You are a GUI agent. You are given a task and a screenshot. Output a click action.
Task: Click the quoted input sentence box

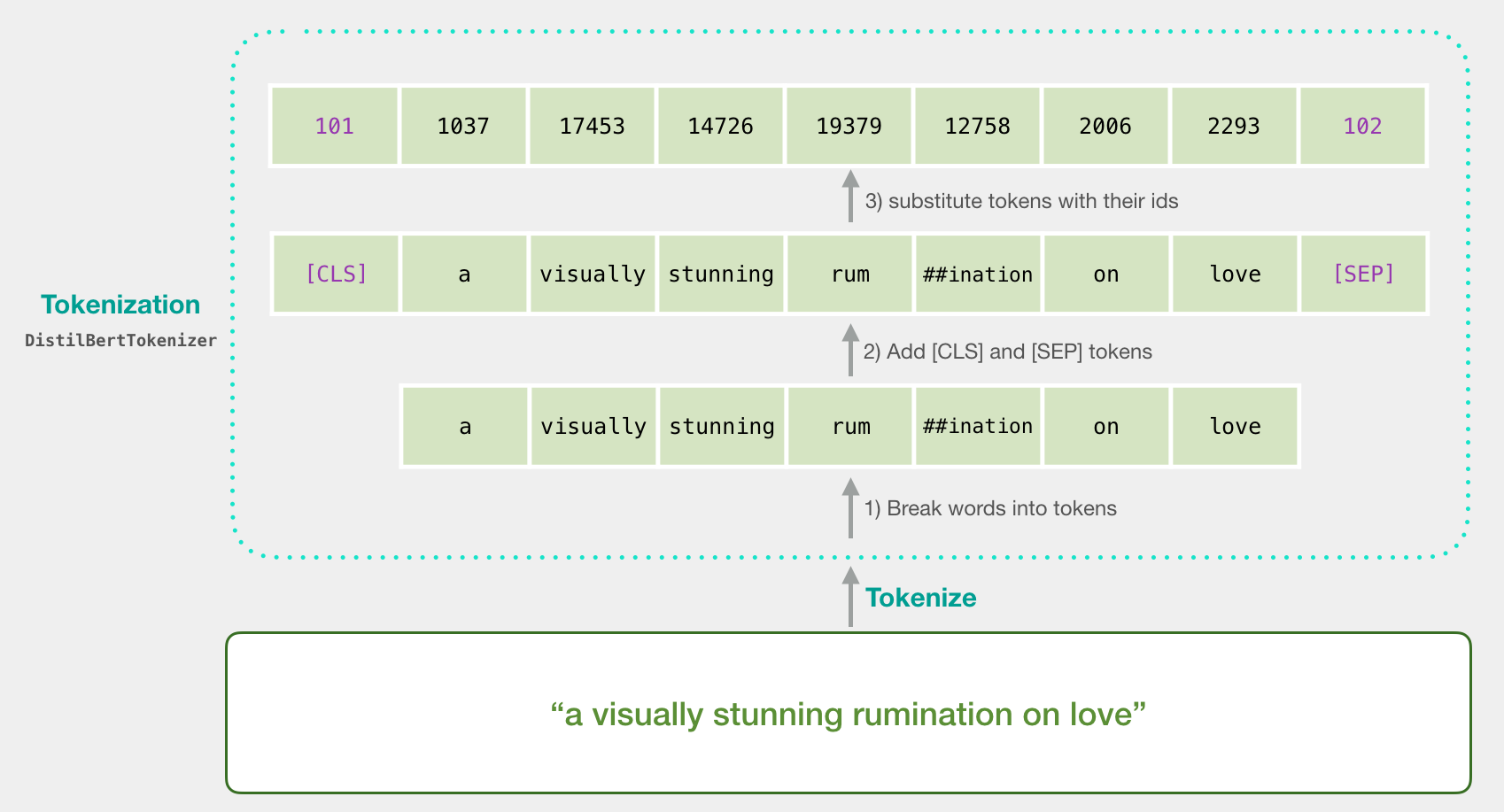(847, 714)
